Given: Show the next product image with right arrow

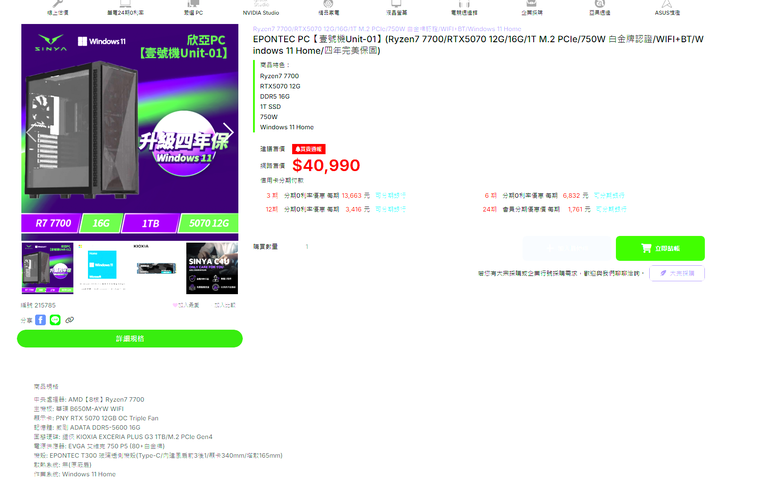Looking at the screenshot, I should click(228, 131).
